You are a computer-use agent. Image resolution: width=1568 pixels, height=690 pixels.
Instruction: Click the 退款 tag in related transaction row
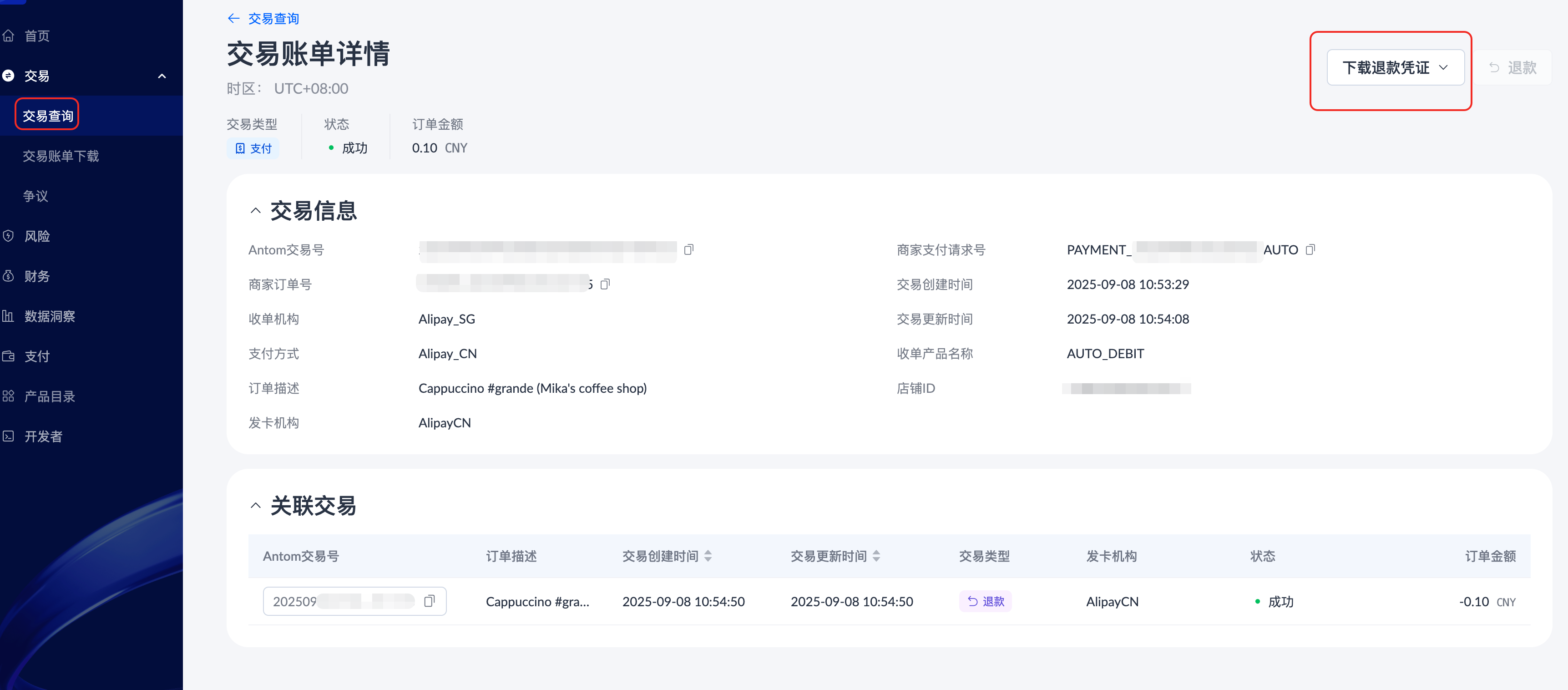click(986, 601)
